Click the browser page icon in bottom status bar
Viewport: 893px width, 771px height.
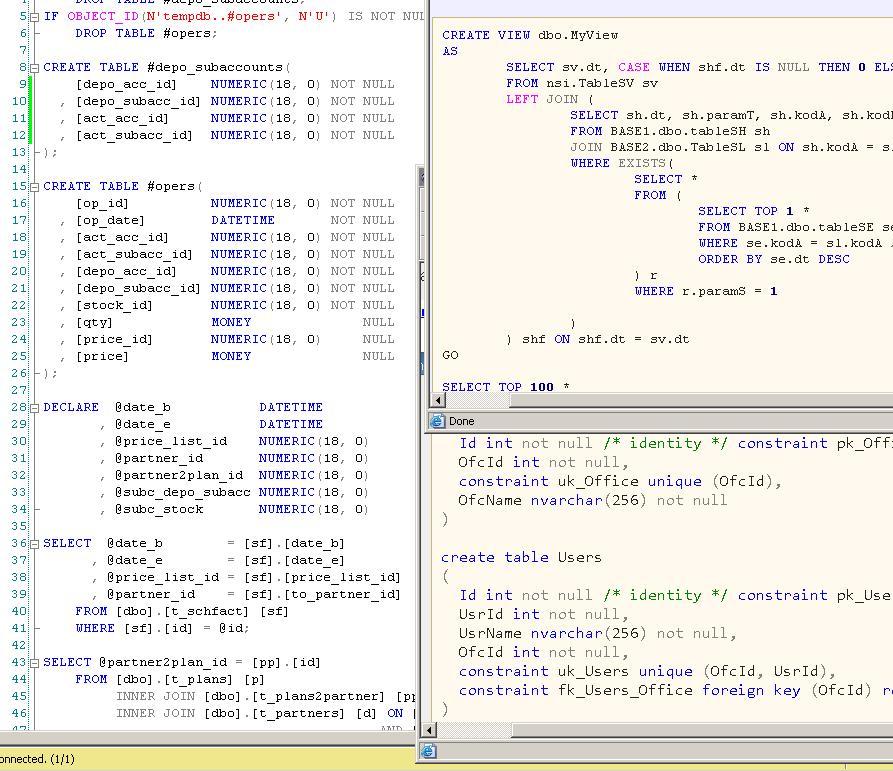[428, 751]
